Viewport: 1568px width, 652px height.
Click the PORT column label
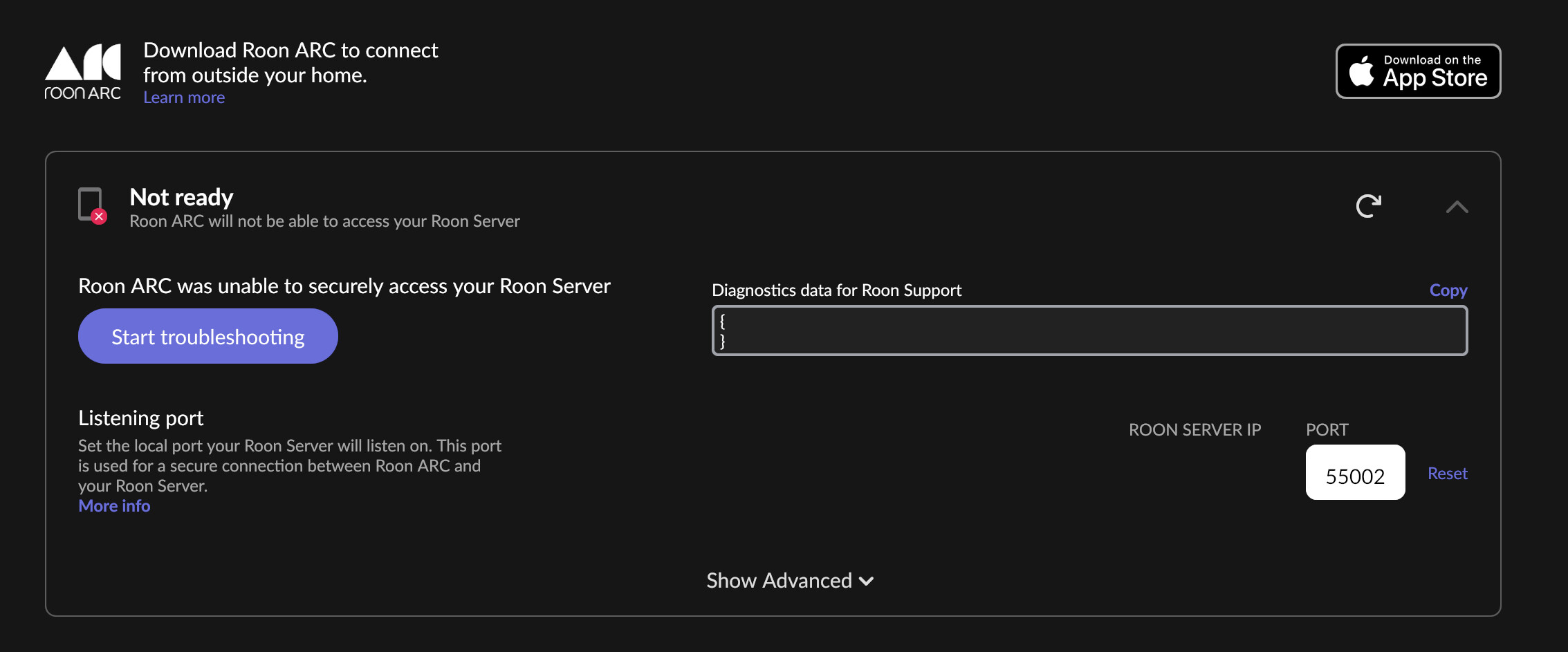pos(1327,429)
